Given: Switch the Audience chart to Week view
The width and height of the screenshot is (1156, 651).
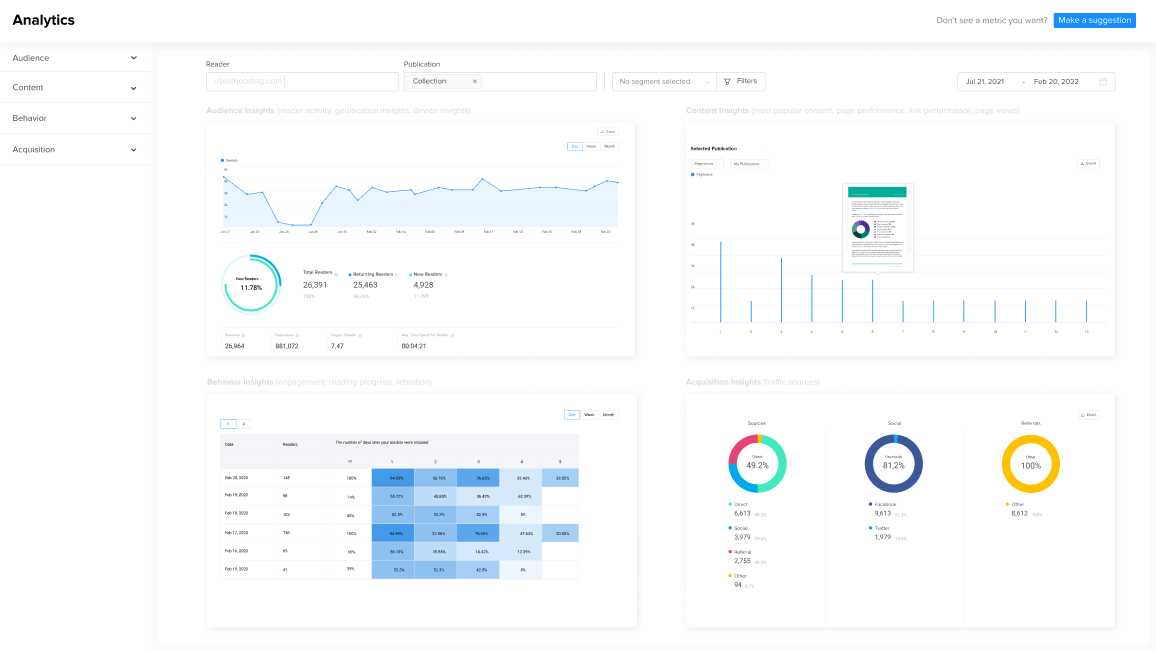Looking at the screenshot, I should point(590,146).
